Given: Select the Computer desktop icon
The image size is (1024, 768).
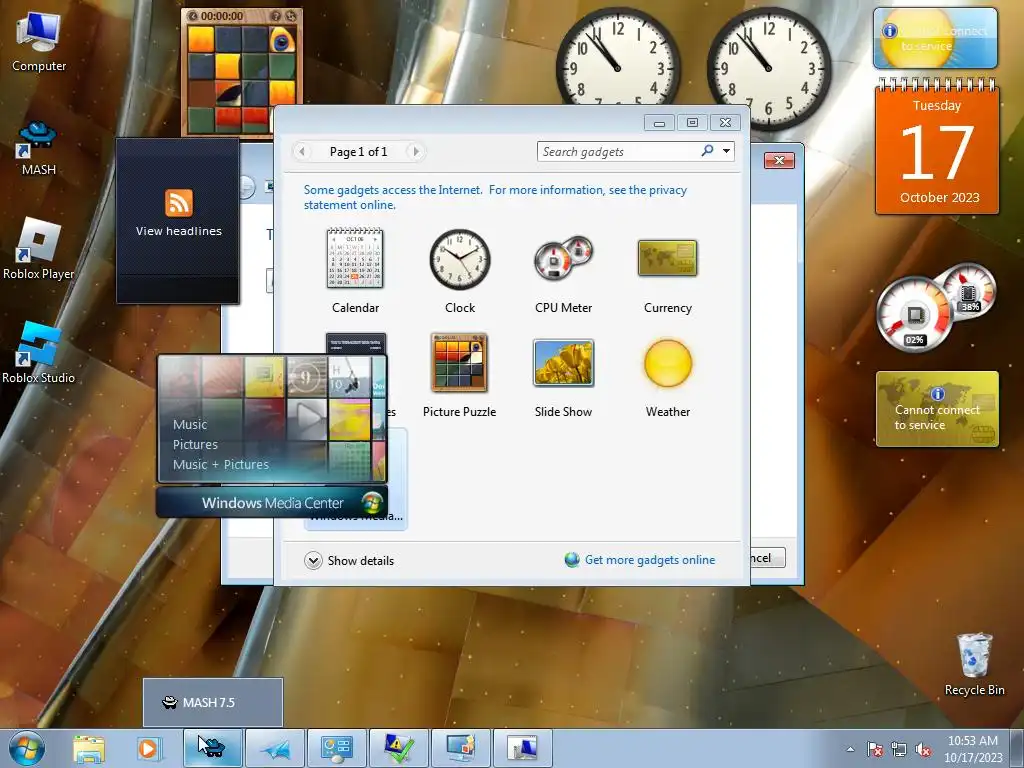Looking at the screenshot, I should pyautogui.click(x=39, y=42).
